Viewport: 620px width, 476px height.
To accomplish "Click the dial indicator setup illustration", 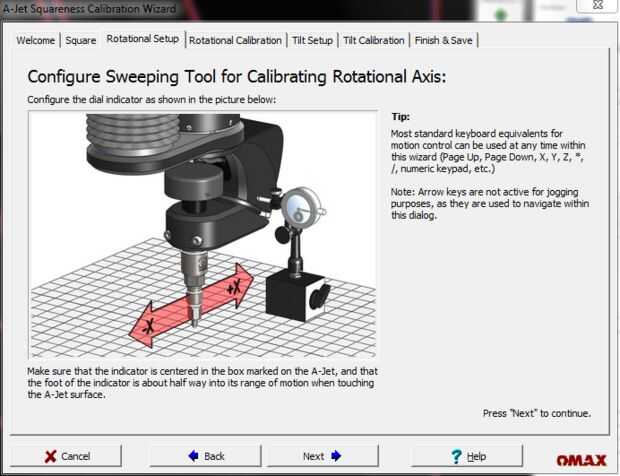I will [203, 234].
